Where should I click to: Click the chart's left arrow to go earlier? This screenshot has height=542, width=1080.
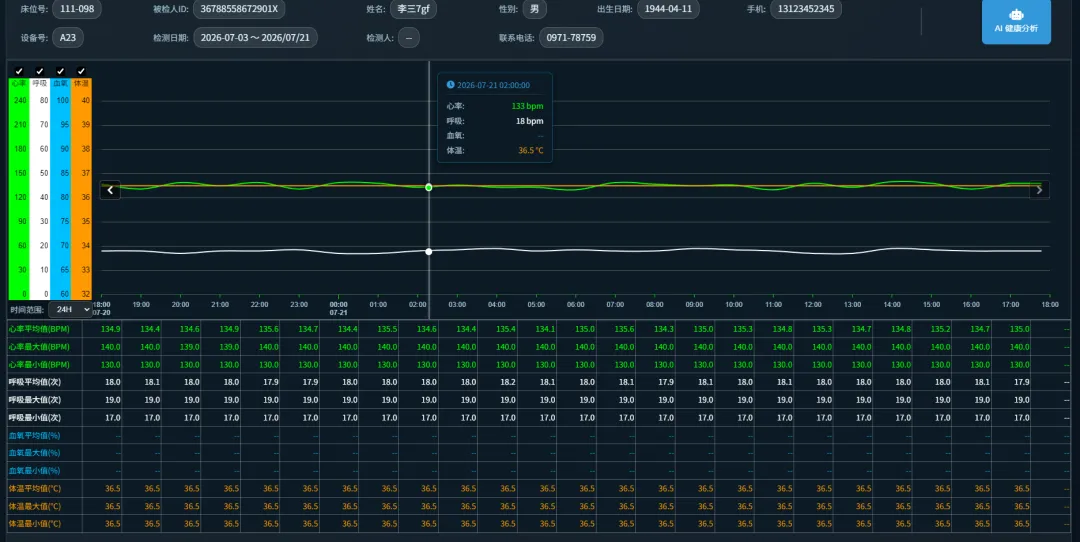tap(110, 190)
